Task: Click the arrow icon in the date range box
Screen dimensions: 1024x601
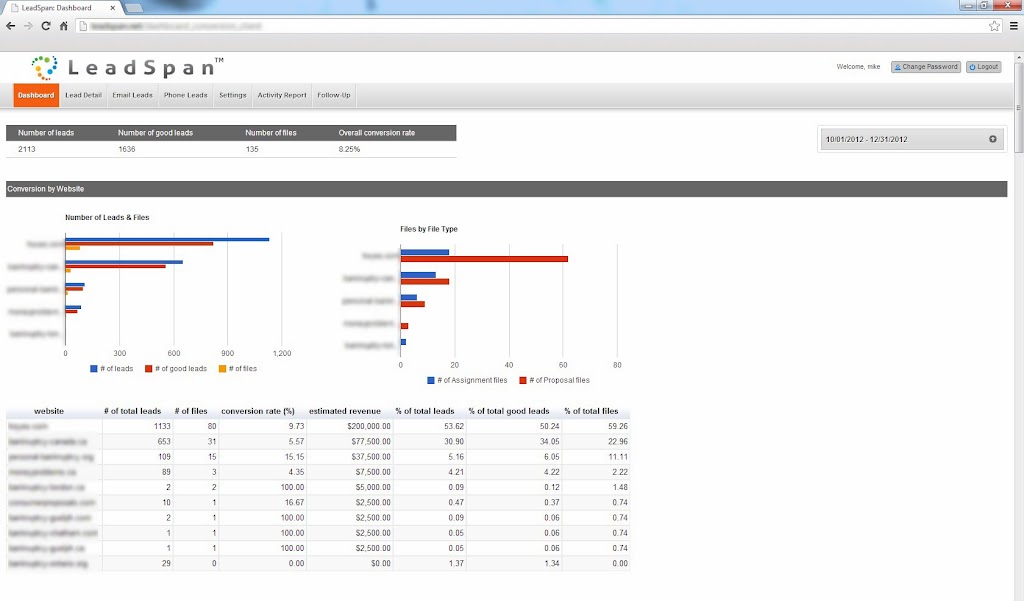Action: 993,139
